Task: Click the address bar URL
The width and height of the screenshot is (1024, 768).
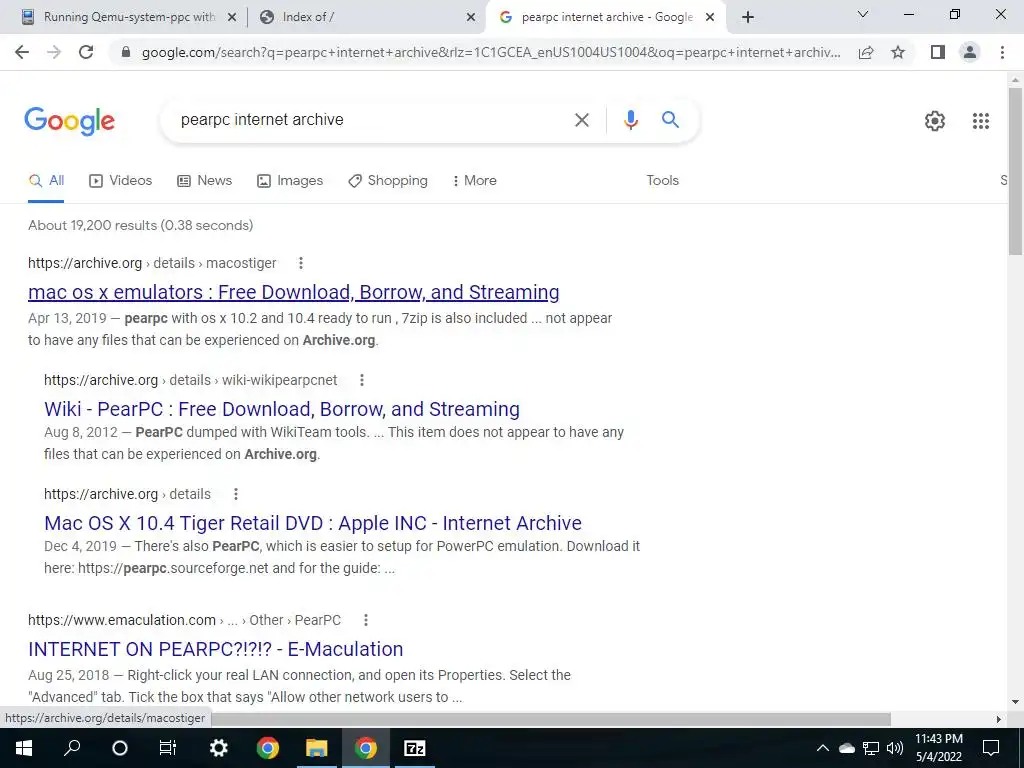Action: tap(491, 52)
